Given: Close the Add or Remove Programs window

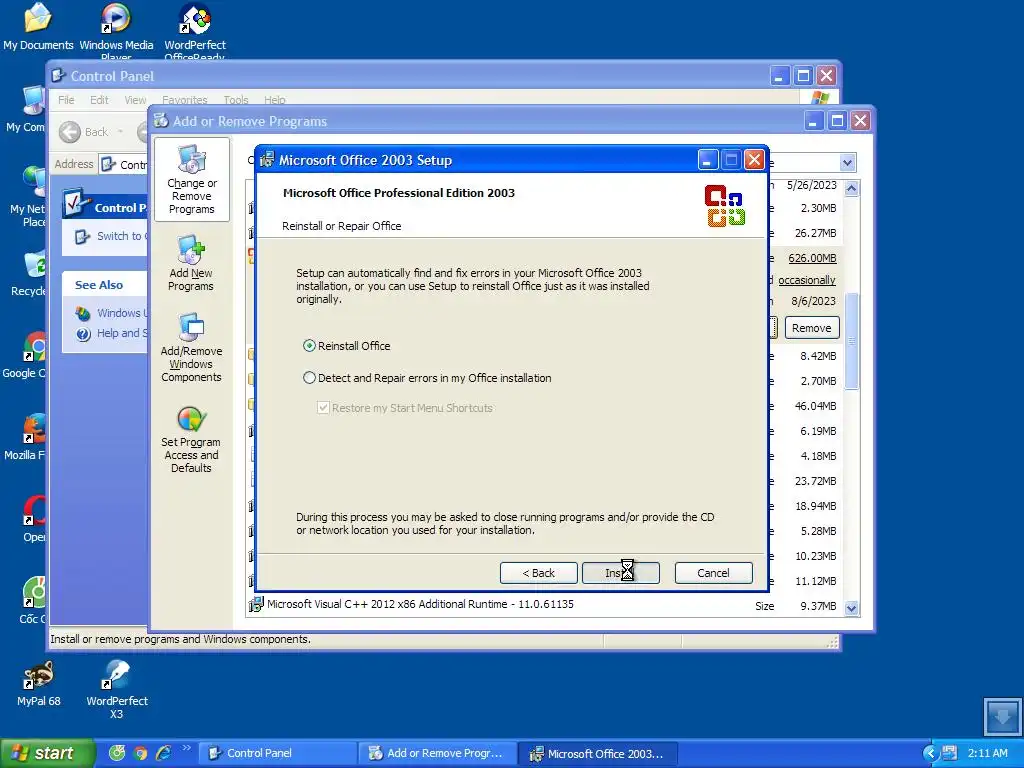Looking at the screenshot, I should pos(860,121).
